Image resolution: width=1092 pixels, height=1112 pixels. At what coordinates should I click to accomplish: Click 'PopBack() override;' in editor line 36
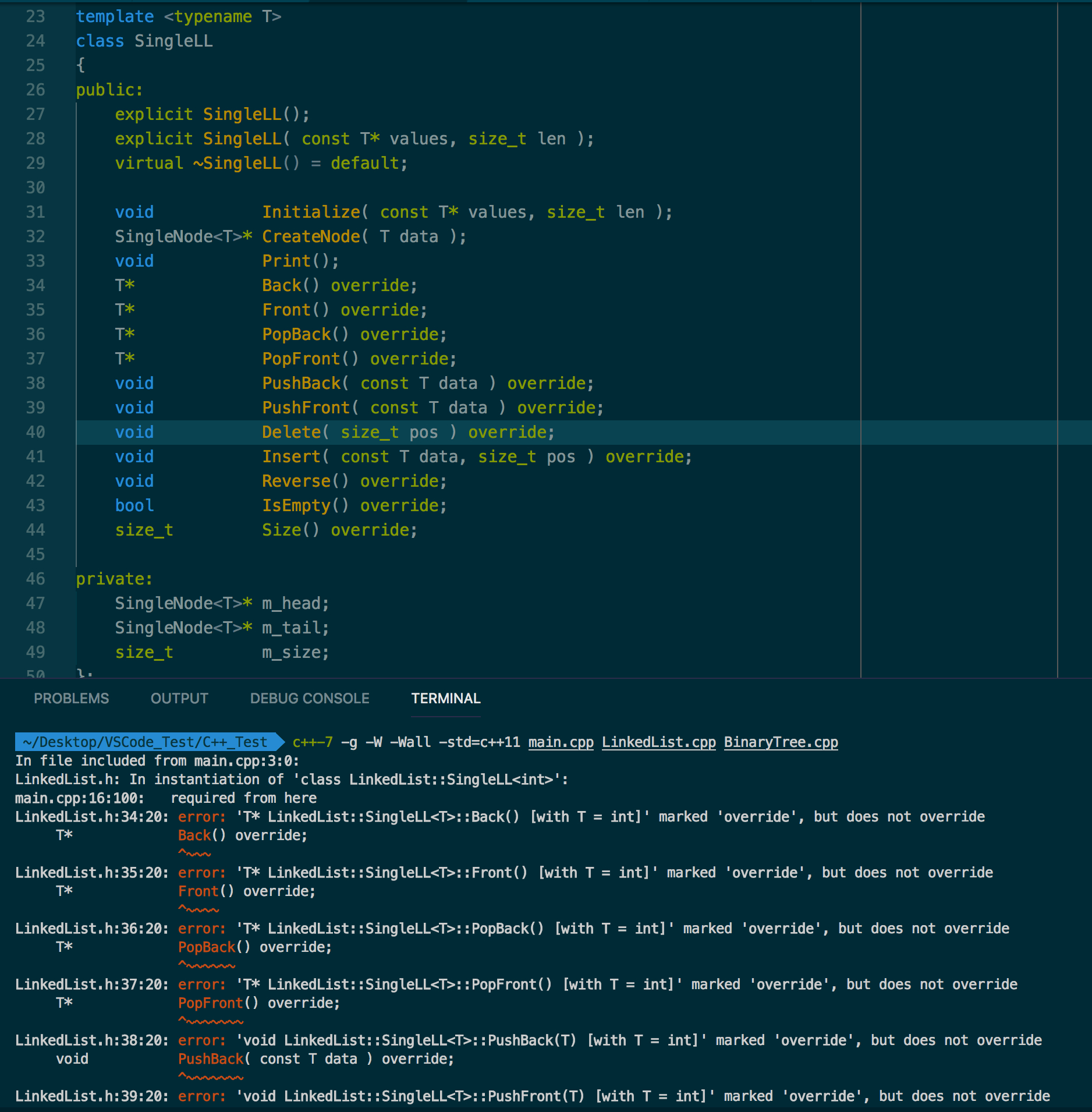pos(354,334)
